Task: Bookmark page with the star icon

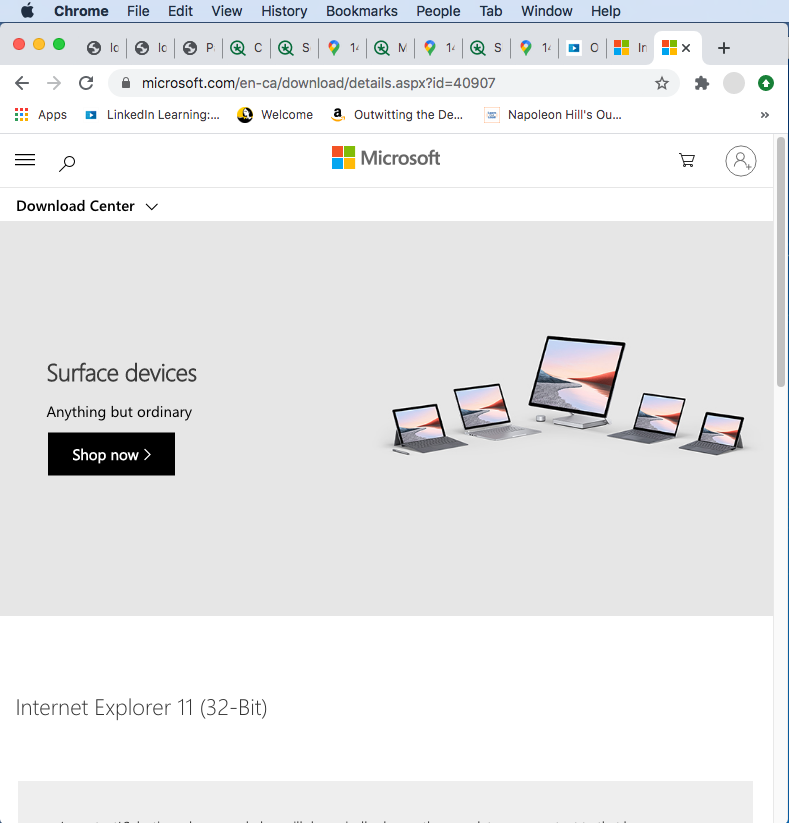Action: tap(662, 83)
